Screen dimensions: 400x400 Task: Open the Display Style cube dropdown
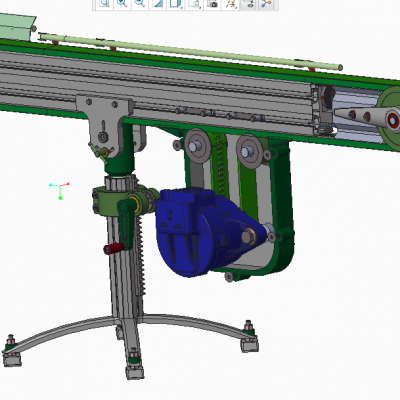(x=175, y=3)
